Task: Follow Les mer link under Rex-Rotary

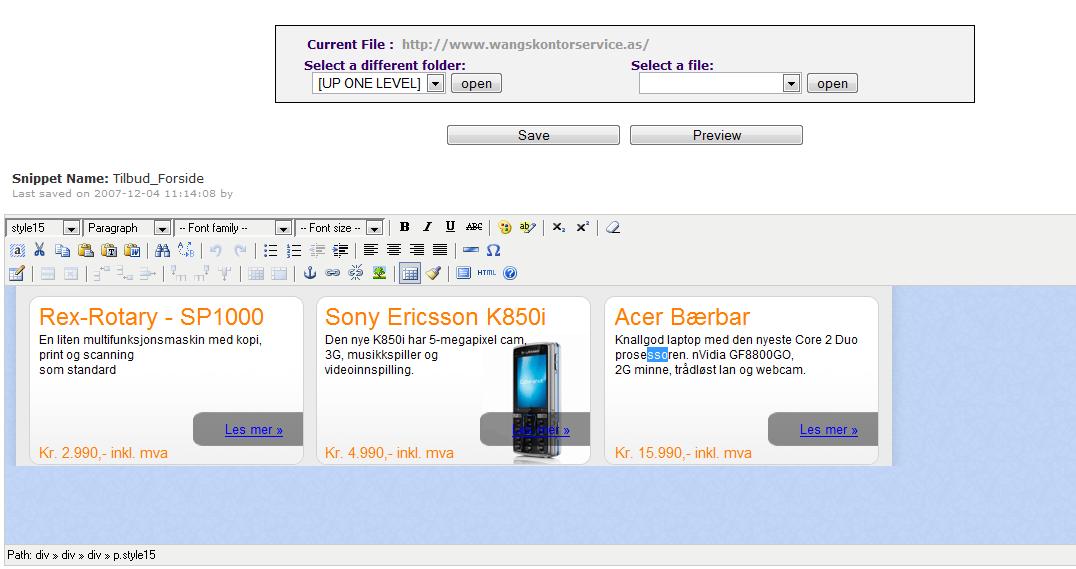Action: click(x=254, y=430)
